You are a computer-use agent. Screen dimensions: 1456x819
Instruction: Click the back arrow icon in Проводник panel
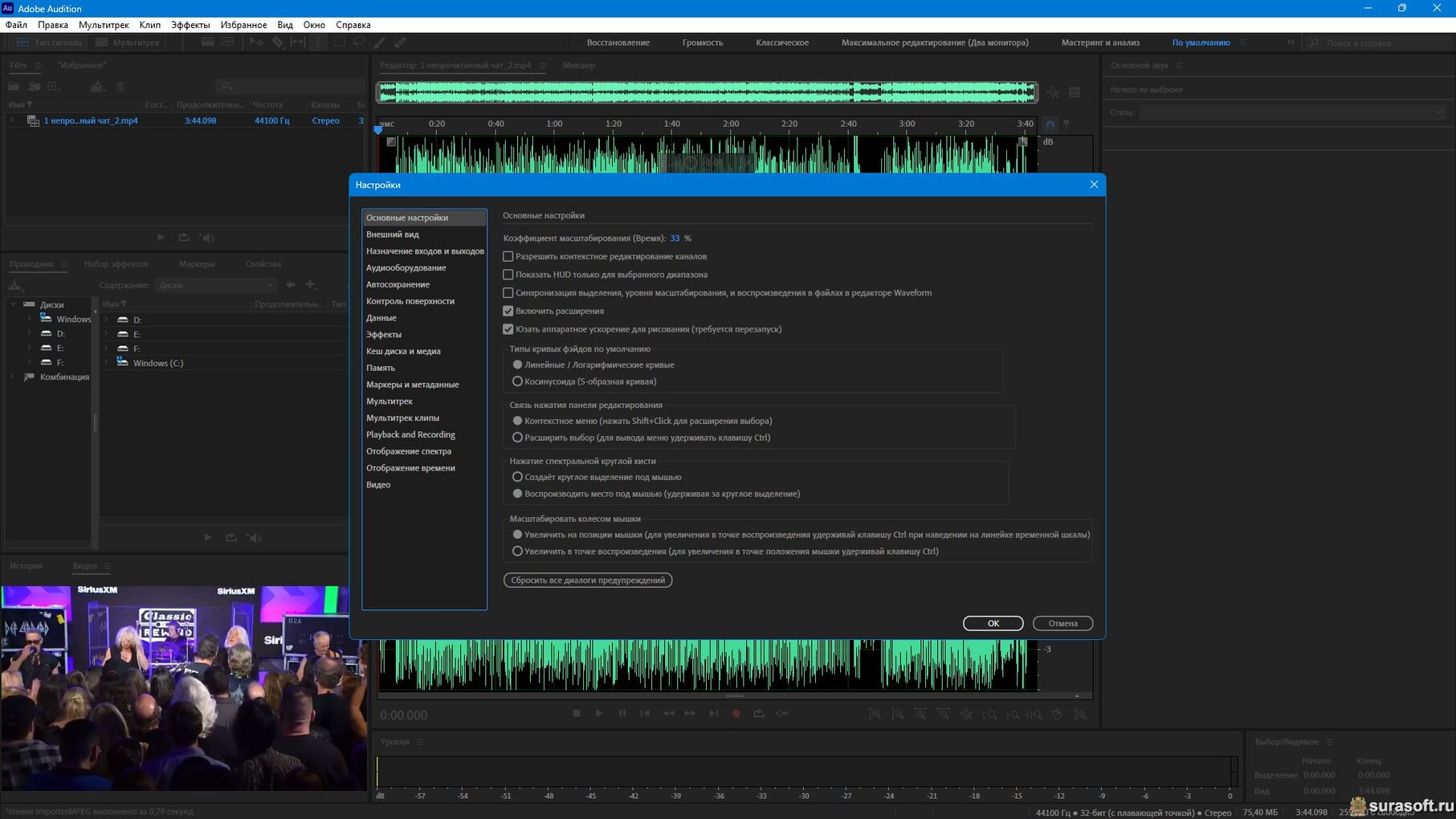click(291, 285)
